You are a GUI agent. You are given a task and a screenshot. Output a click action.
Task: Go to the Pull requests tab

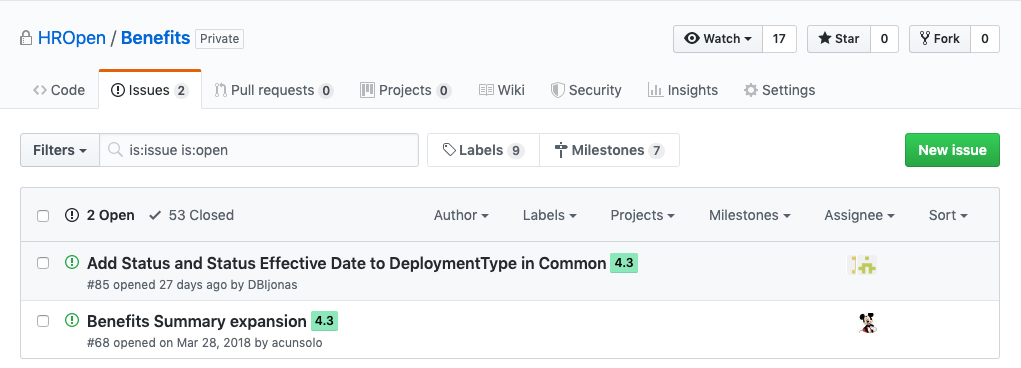click(x=274, y=90)
